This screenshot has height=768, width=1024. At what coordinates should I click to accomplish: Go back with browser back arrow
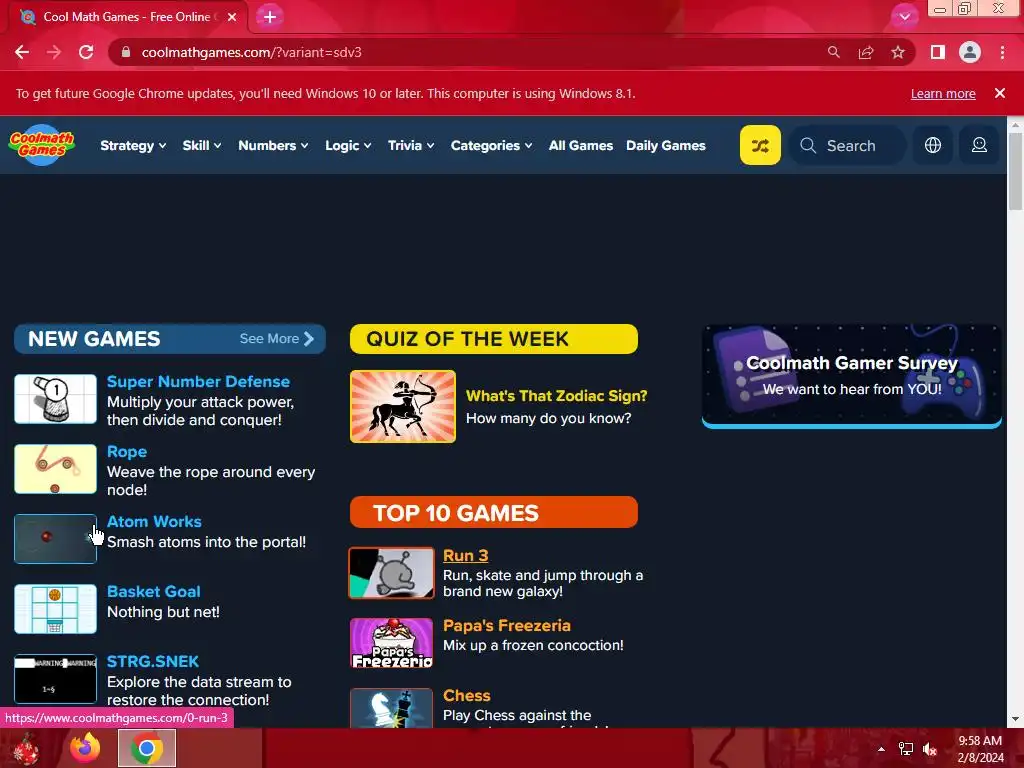pyautogui.click(x=22, y=52)
